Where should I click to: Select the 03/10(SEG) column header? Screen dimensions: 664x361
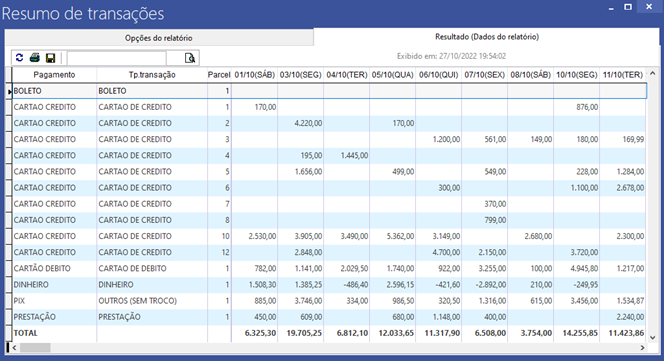tap(300, 75)
